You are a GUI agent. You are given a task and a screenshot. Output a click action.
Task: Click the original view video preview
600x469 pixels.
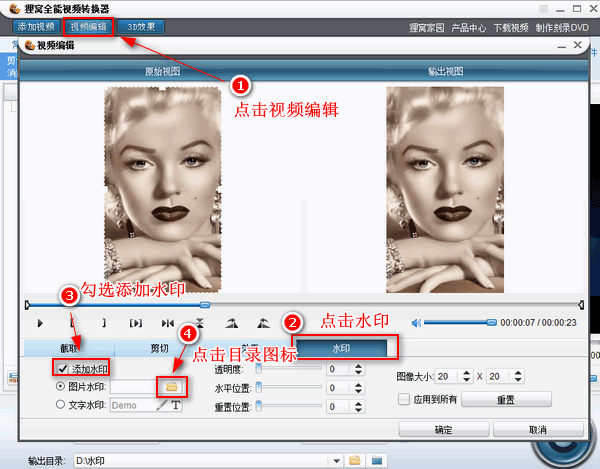163,190
